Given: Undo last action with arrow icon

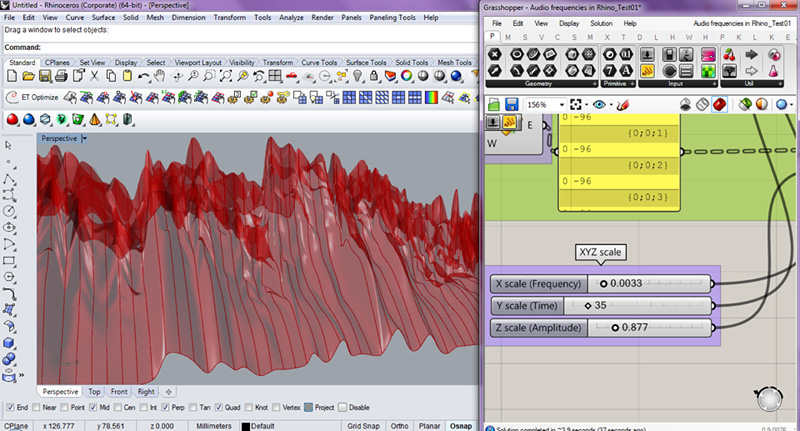Looking at the screenshot, I should click(x=144, y=77).
